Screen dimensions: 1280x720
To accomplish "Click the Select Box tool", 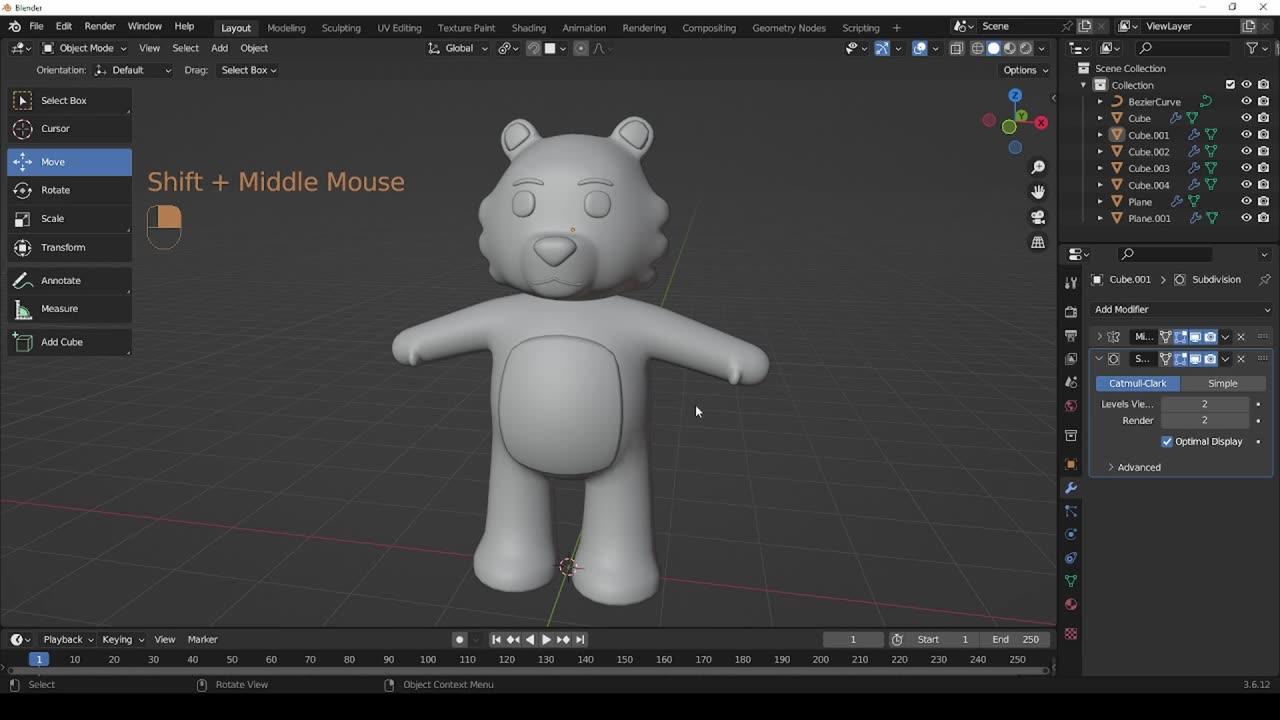I will coord(69,100).
